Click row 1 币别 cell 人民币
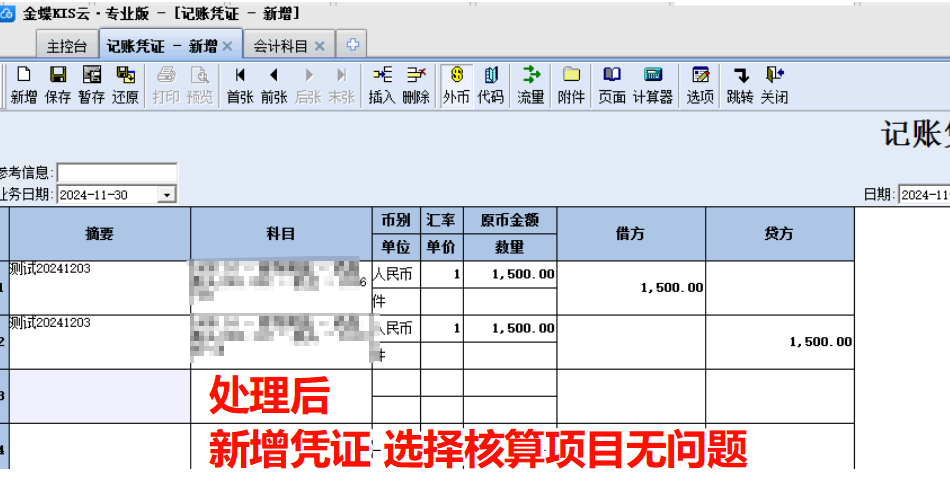The width and height of the screenshot is (950, 482). tap(396, 274)
